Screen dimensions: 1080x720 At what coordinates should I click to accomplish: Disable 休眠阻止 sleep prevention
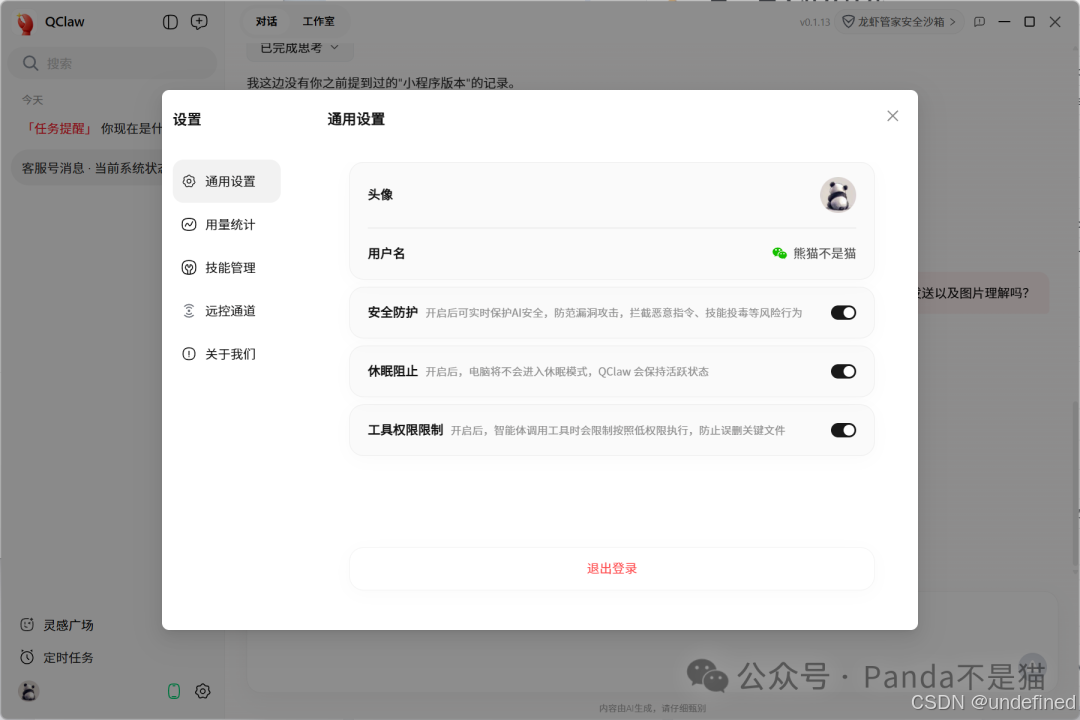pos(843,371)
